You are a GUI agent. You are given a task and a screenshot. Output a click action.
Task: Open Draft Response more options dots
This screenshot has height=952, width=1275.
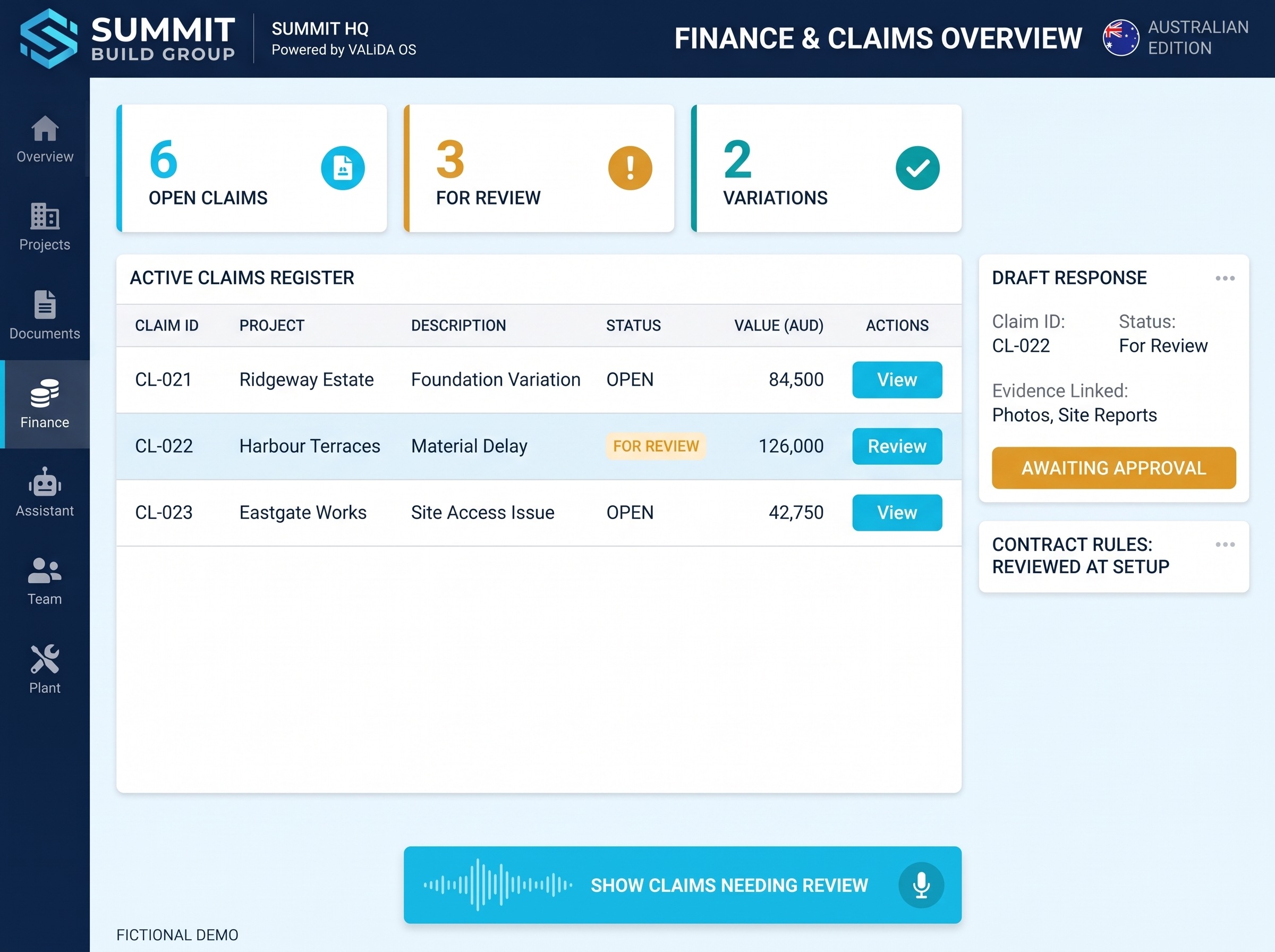pyautogui.click(x=1225, y=278)
